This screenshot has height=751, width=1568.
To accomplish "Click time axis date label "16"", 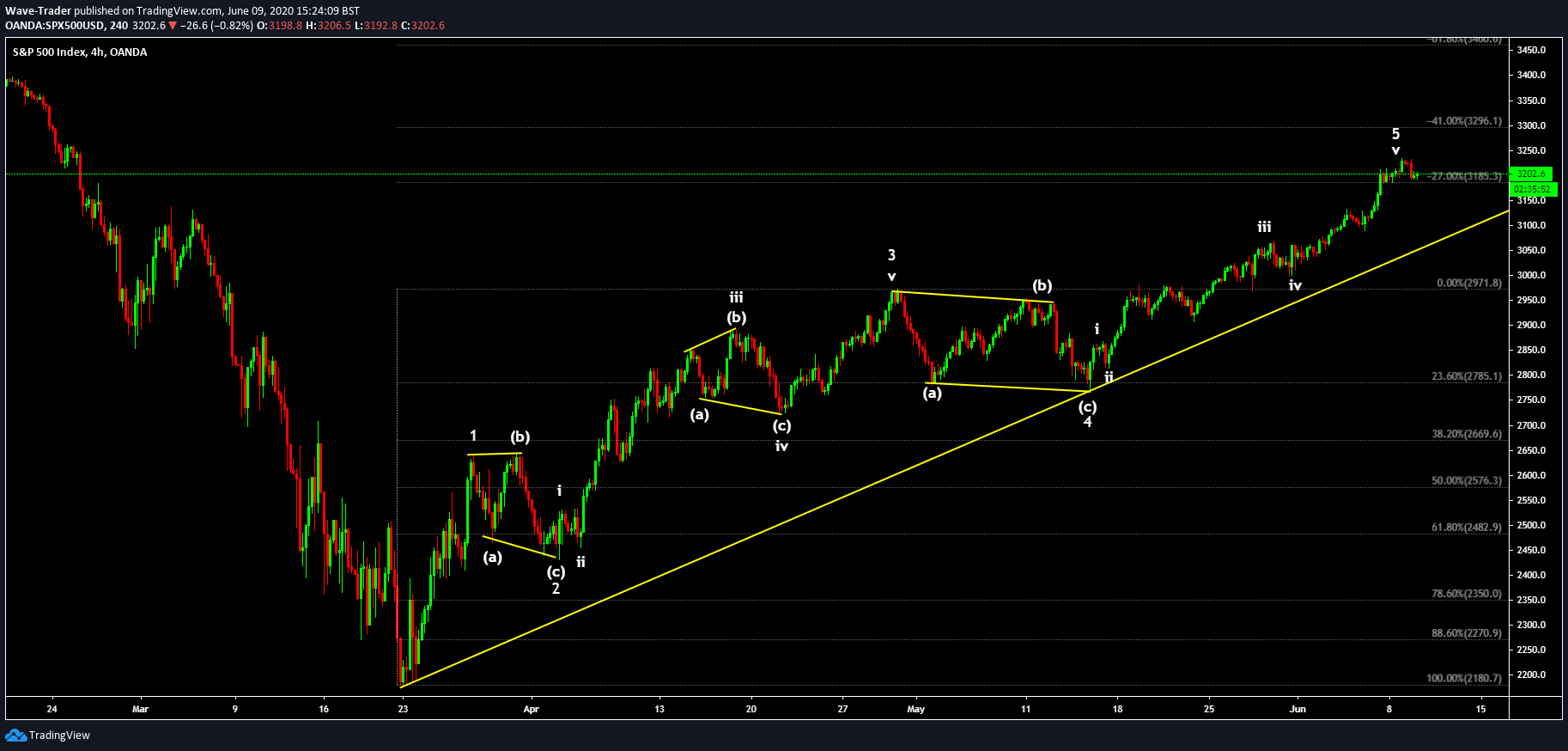I will (x=324, y=709).
